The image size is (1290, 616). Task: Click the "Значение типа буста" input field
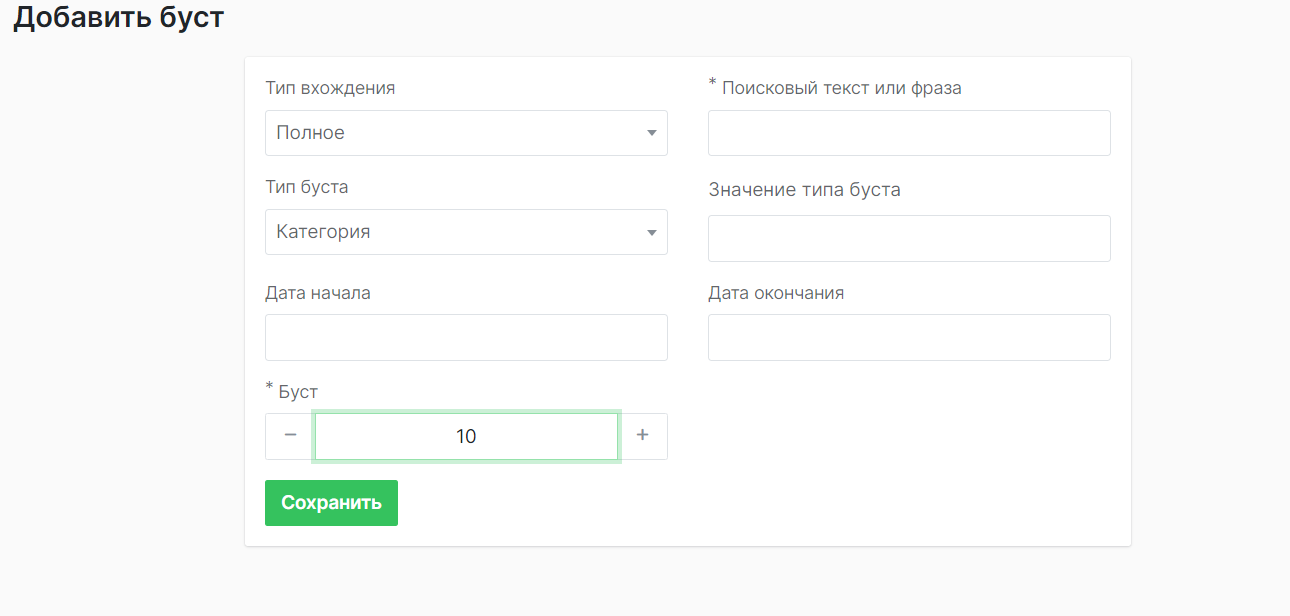click(x=908, y=238)
